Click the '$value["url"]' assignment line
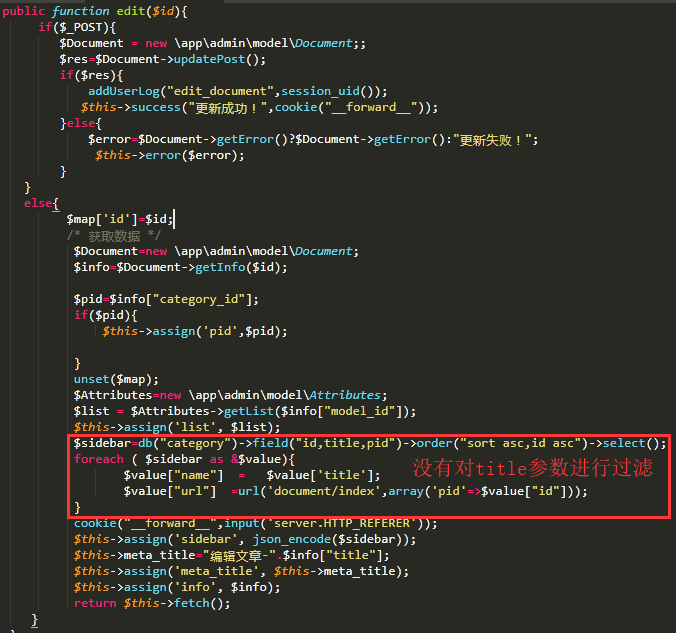This screenshot has height=633, width=676. [x=356, y=492]
